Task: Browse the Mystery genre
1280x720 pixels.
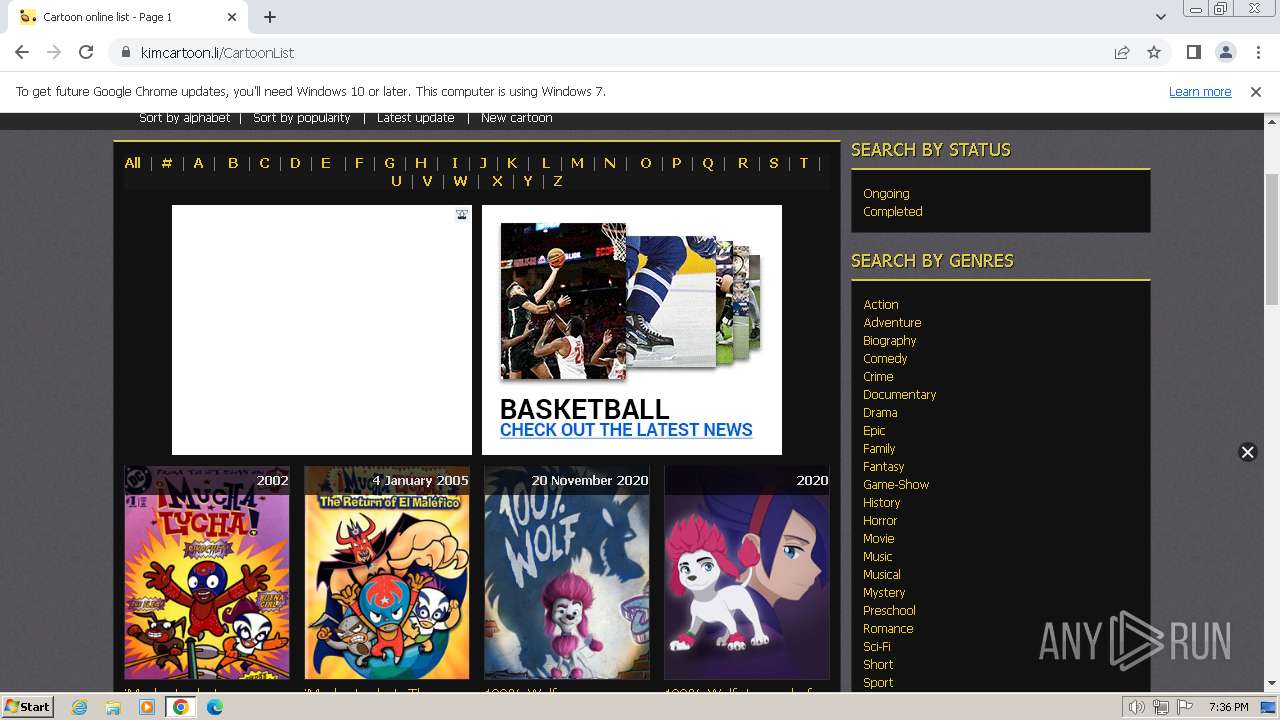Action: pyautogui.click(x=884, y=593)
